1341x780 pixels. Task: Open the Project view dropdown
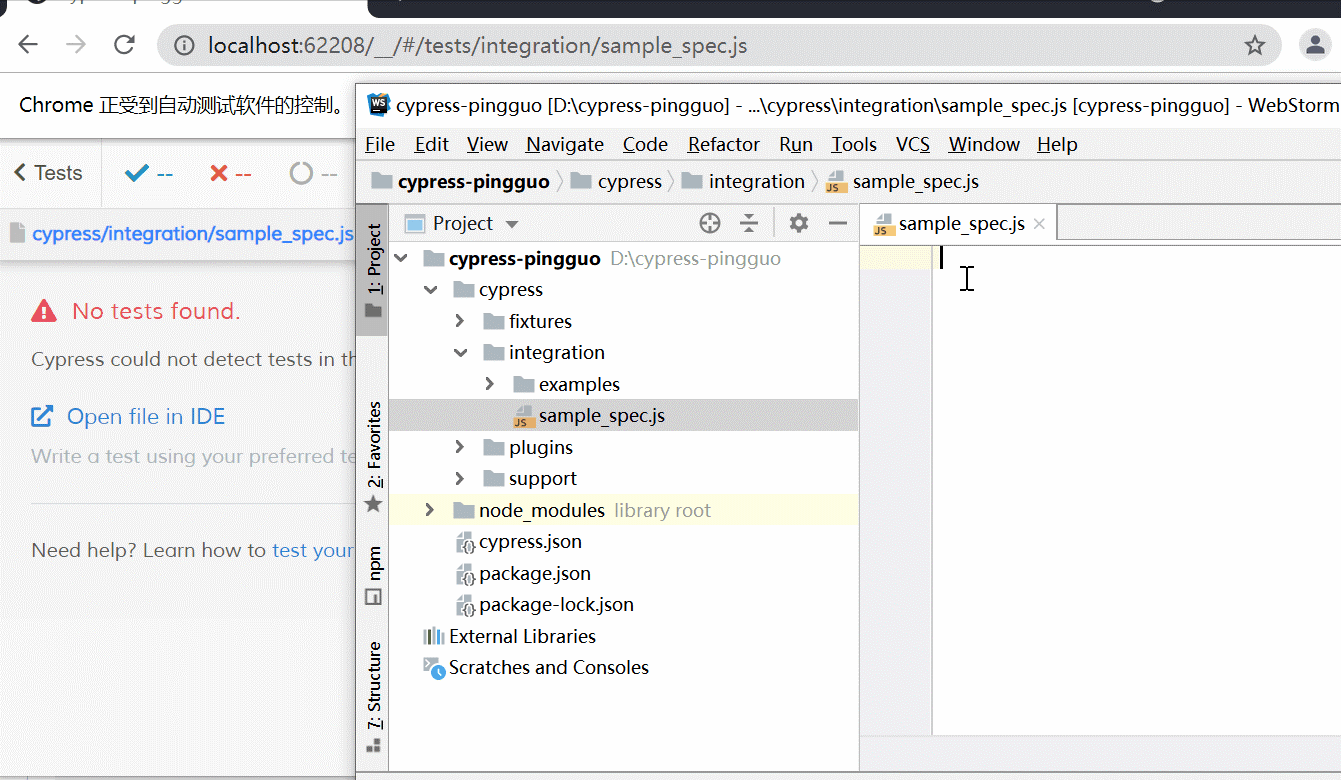pyautogui.click(x=512, y=224)
